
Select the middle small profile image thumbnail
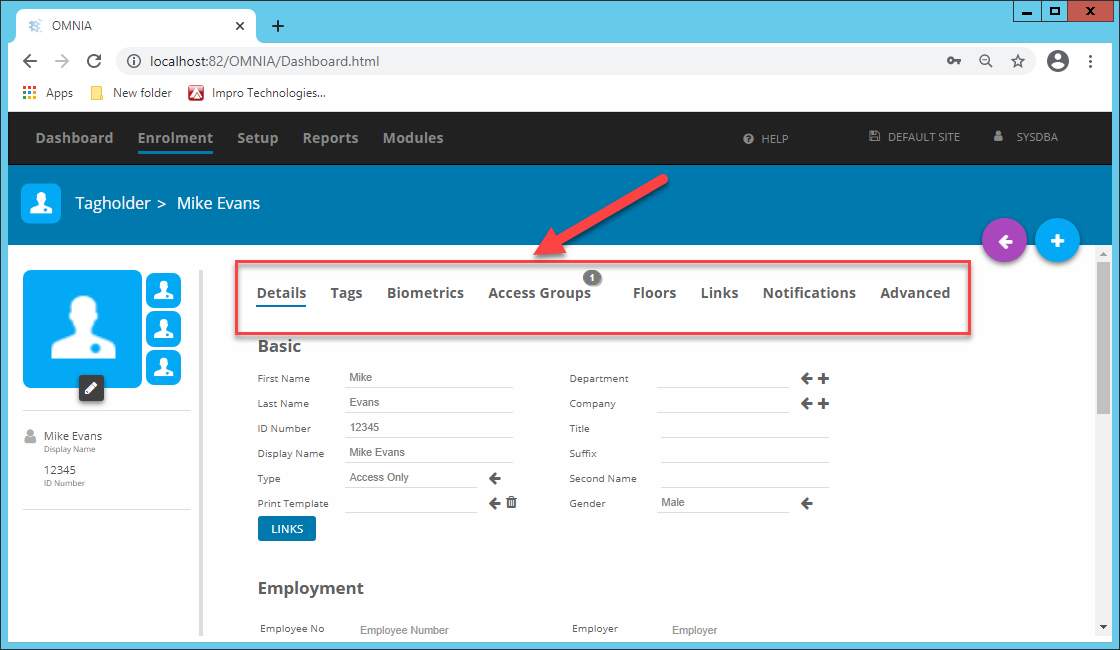click(164, 329)
